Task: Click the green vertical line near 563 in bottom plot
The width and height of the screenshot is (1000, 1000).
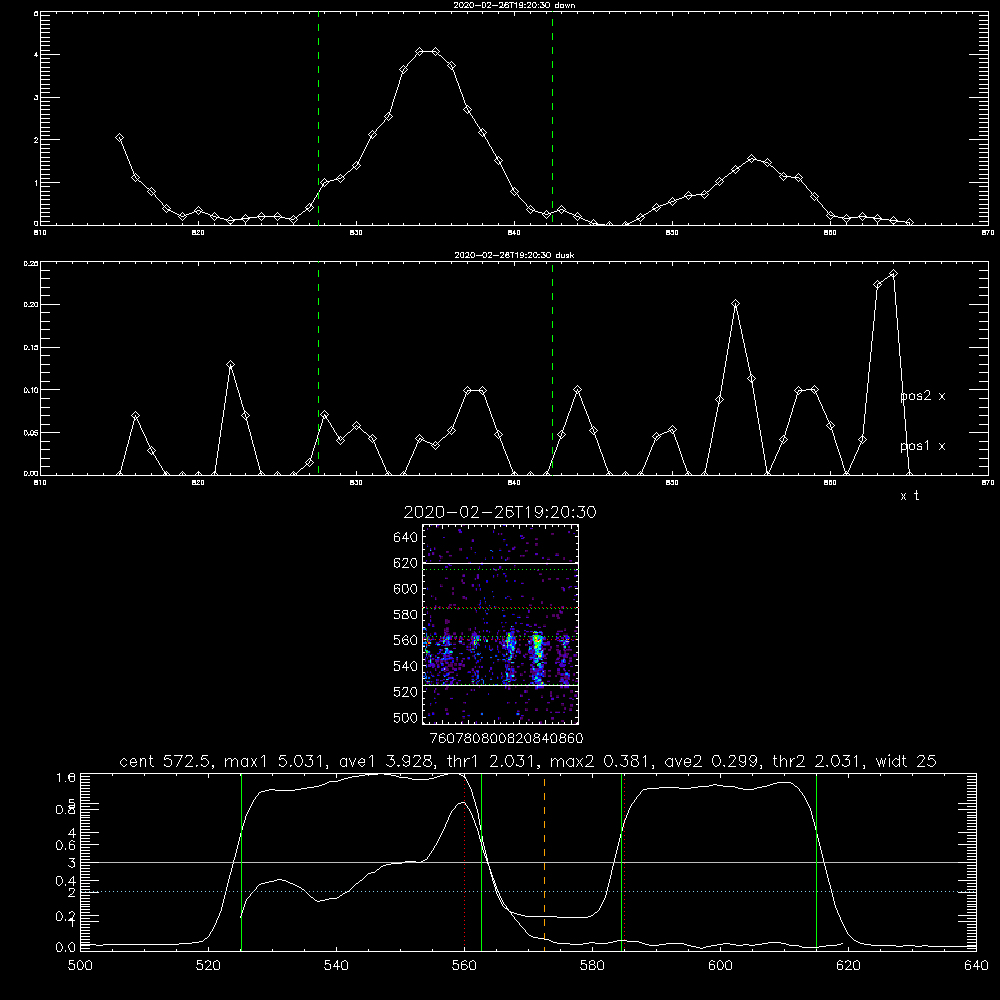Action: coord(481,862)
